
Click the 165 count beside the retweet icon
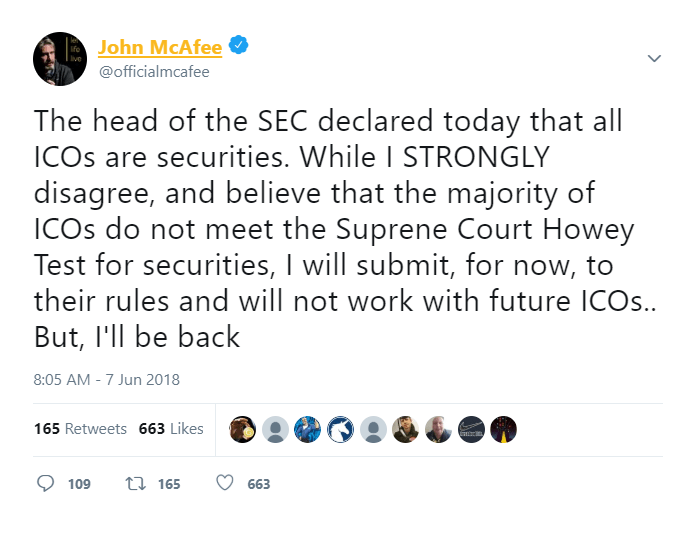(169, 484)
